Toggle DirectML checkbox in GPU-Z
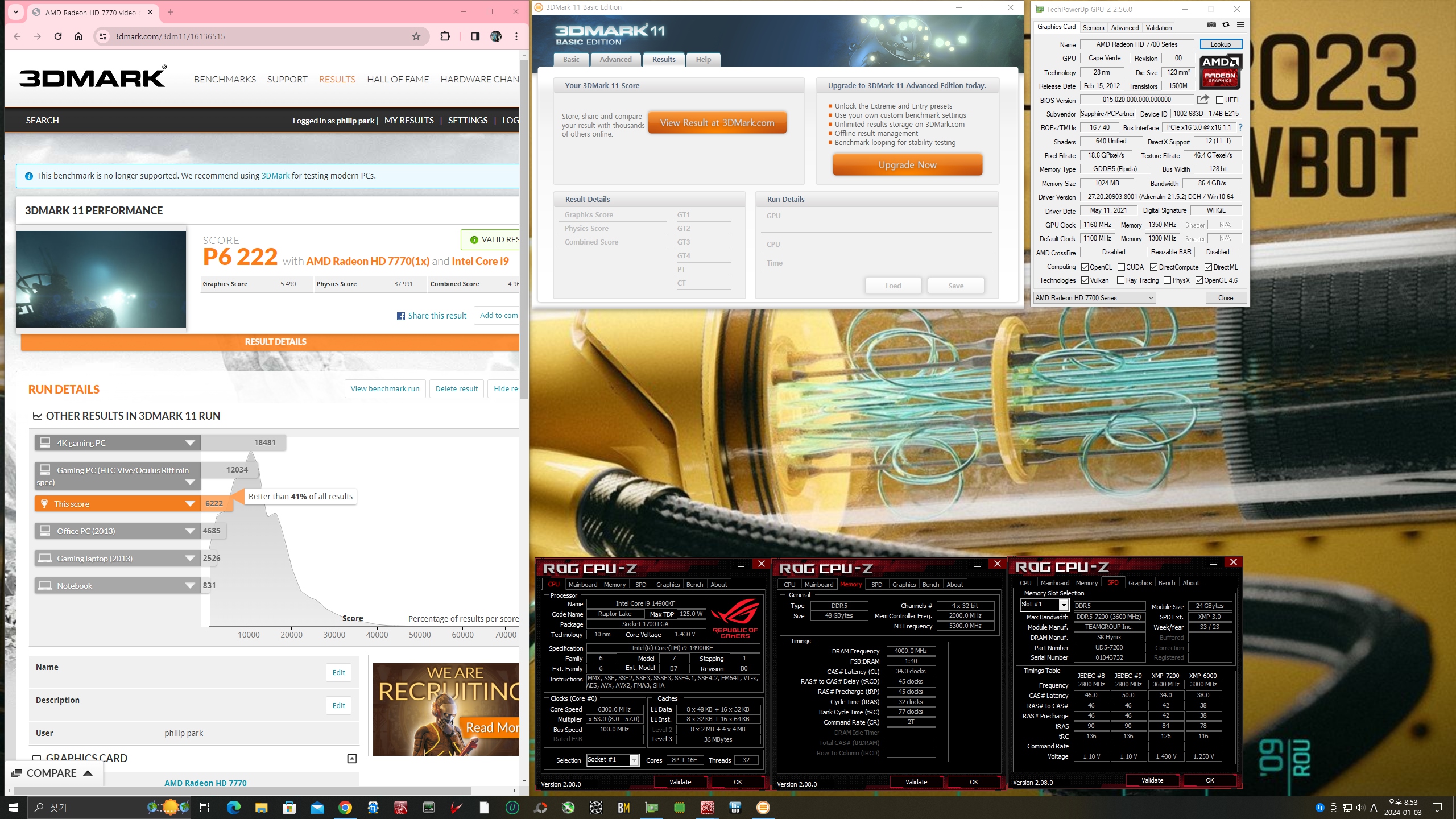This screenshot has height=819, width=1456. pos(1208,267)
